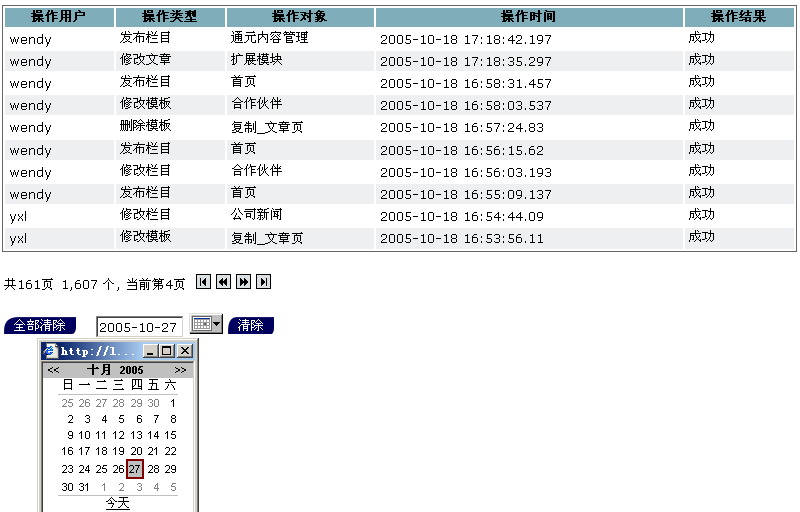Go to the next log page
This screenshot has width=800, height=512.
[243, 282]
